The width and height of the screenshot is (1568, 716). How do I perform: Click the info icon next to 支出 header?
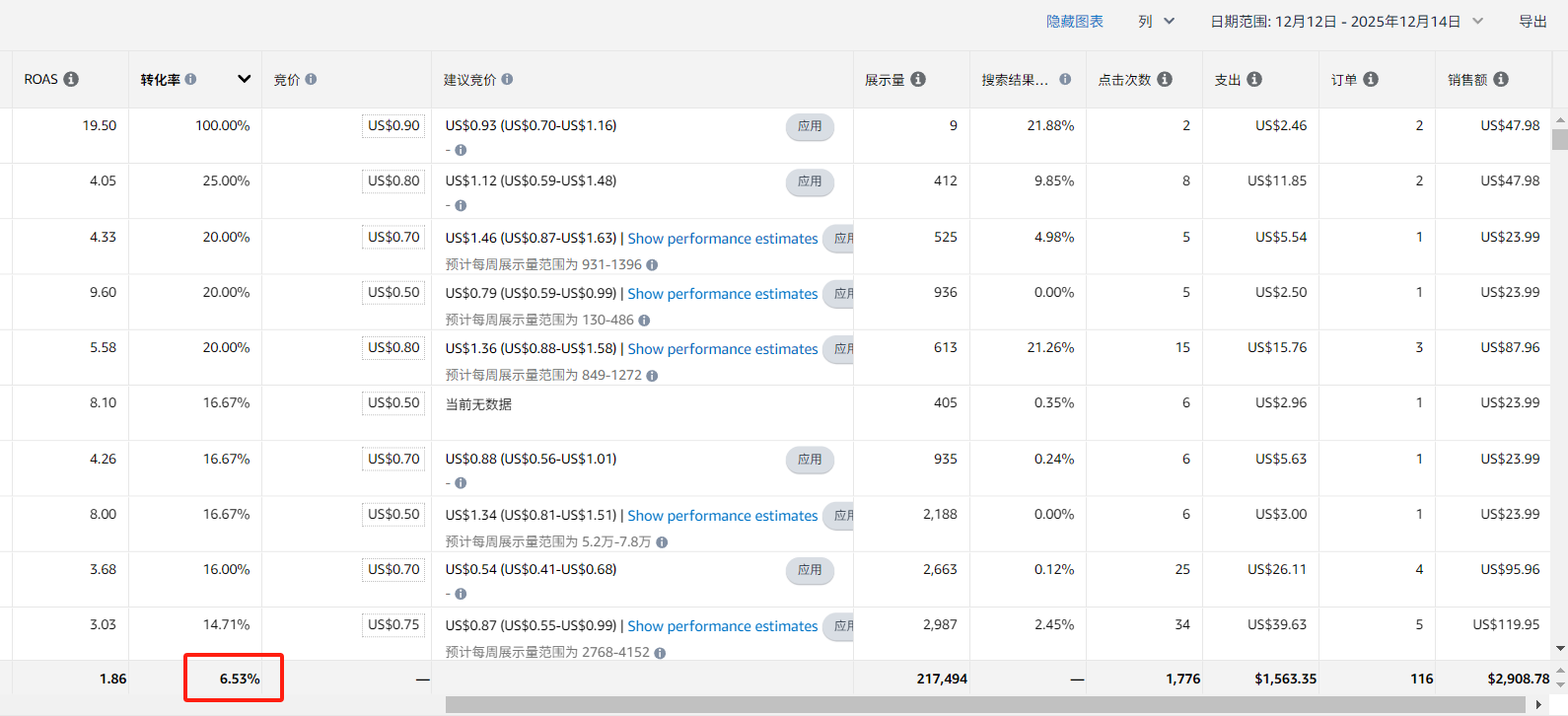click(x=1254, y=79)
